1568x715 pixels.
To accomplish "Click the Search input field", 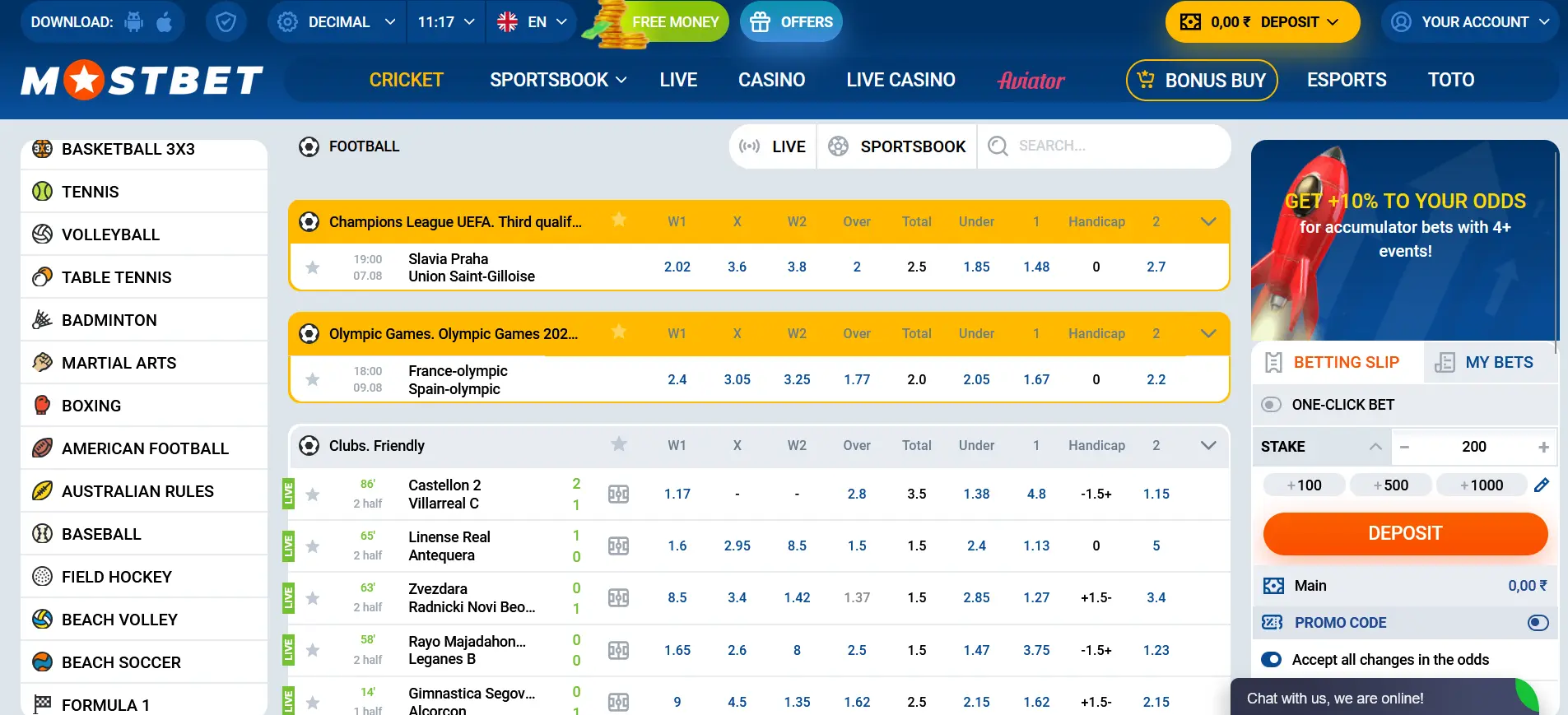I will tap(1103, 146).
